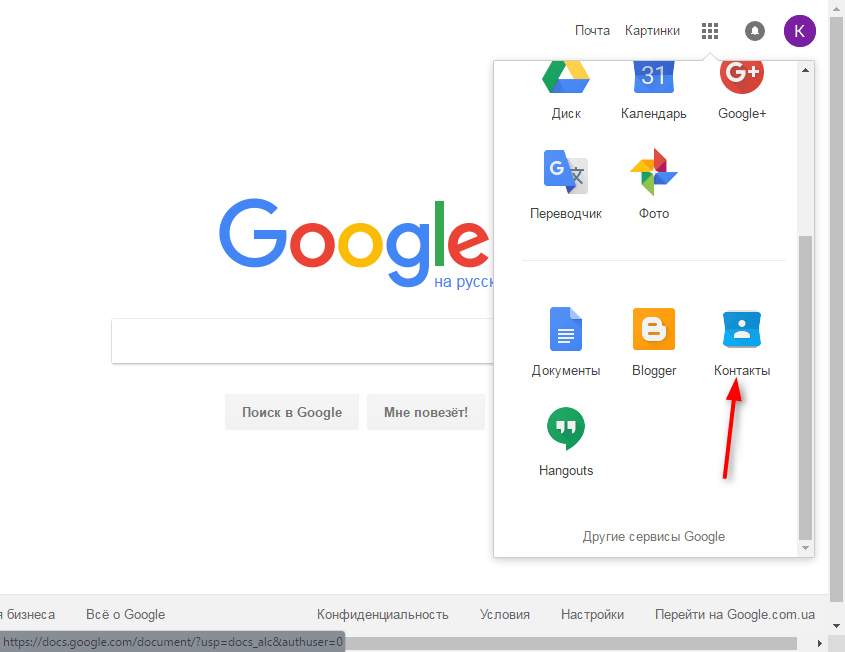Open Google Drive (Диск) app icon
This screenshot has width=845, height=652.
point(566,80)
